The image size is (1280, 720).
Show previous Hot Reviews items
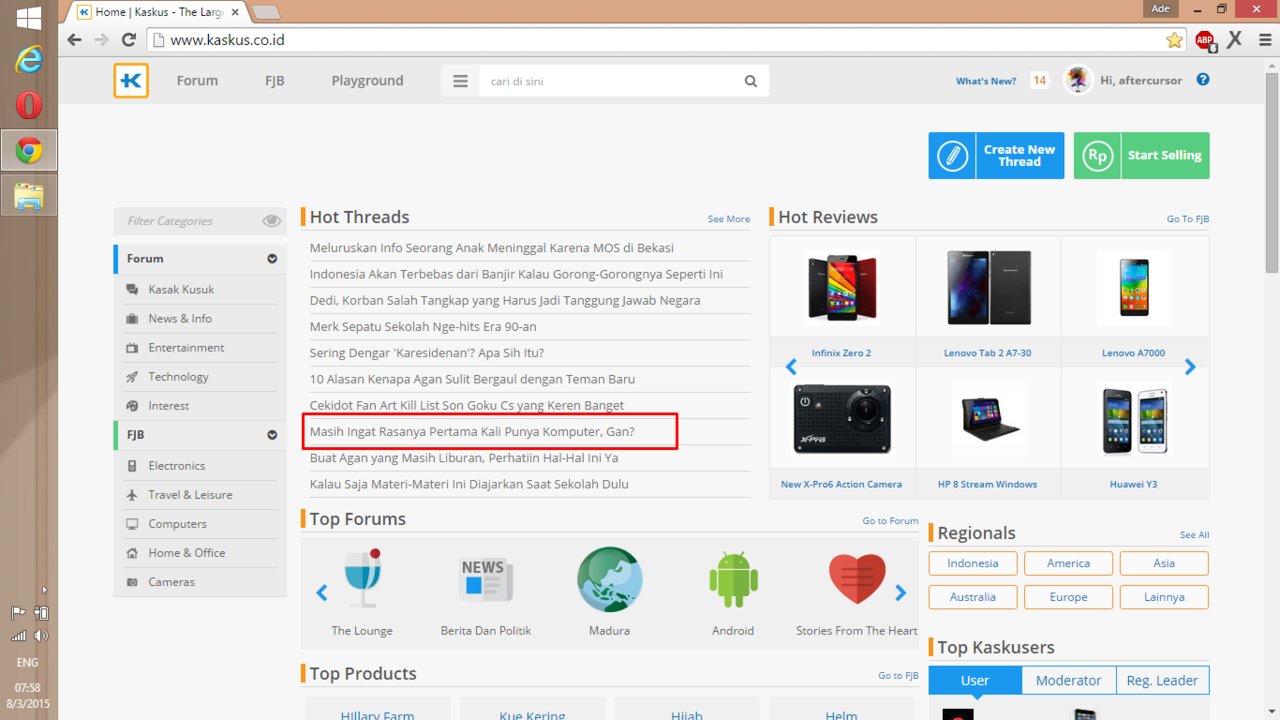coord(791,367)
